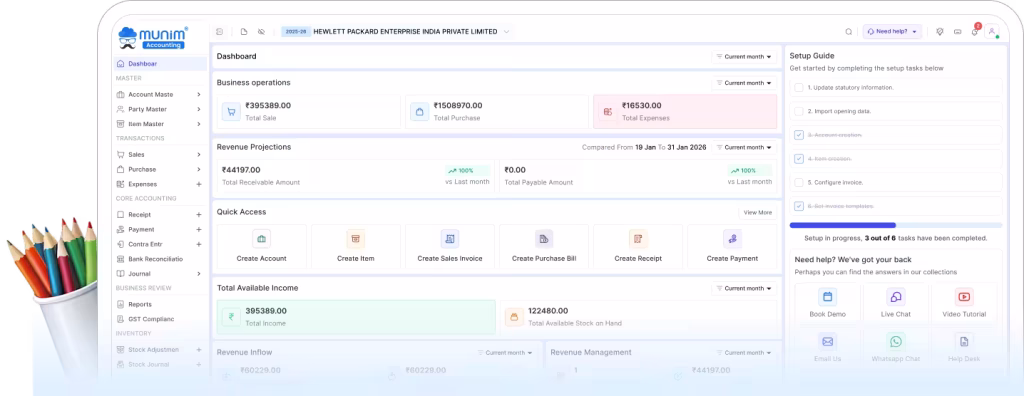Screen dimensions: 1024x396
Task: Click plus button next to Expenses
Action: (199, 184)
